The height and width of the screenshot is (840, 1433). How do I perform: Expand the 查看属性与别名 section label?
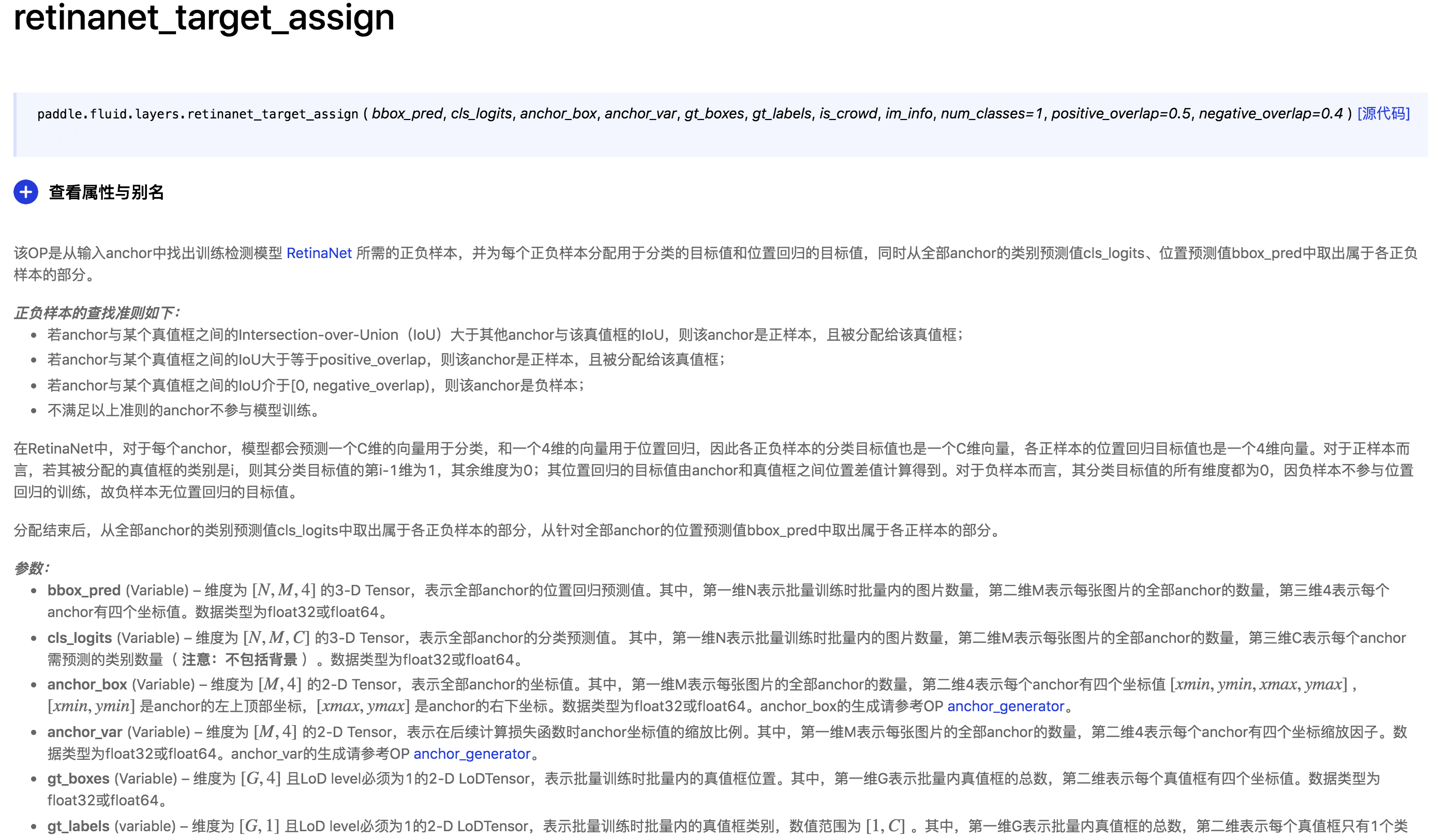(107, 192)
